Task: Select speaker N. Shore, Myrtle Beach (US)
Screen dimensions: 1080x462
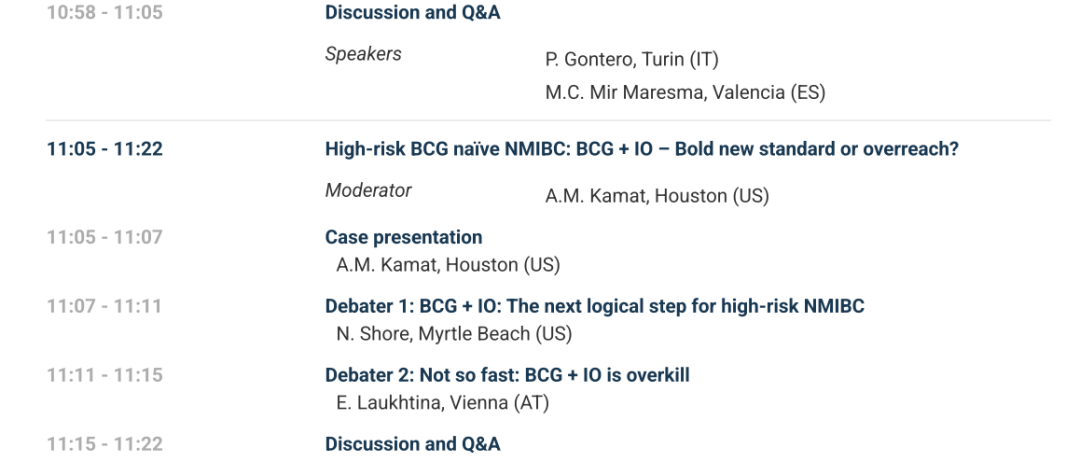Action: [x=453, y=333]
